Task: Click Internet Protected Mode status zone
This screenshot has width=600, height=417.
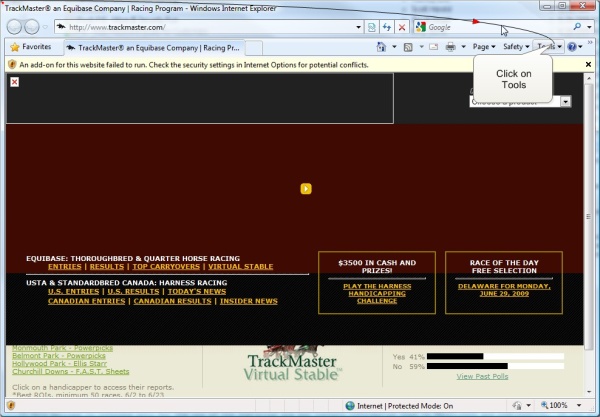Action: click(399, 406)
